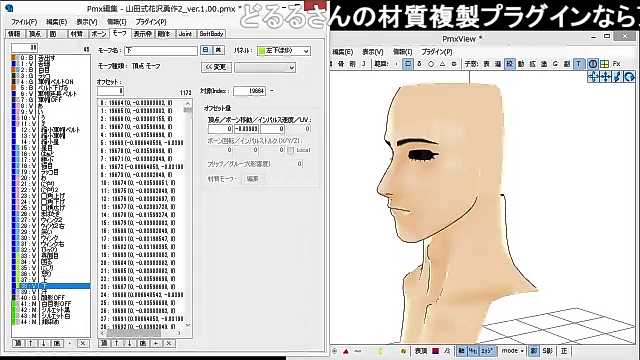Delete offset with × under offset list
The width and height of the screenshot is (640, 360).
[x=169, y=343]
